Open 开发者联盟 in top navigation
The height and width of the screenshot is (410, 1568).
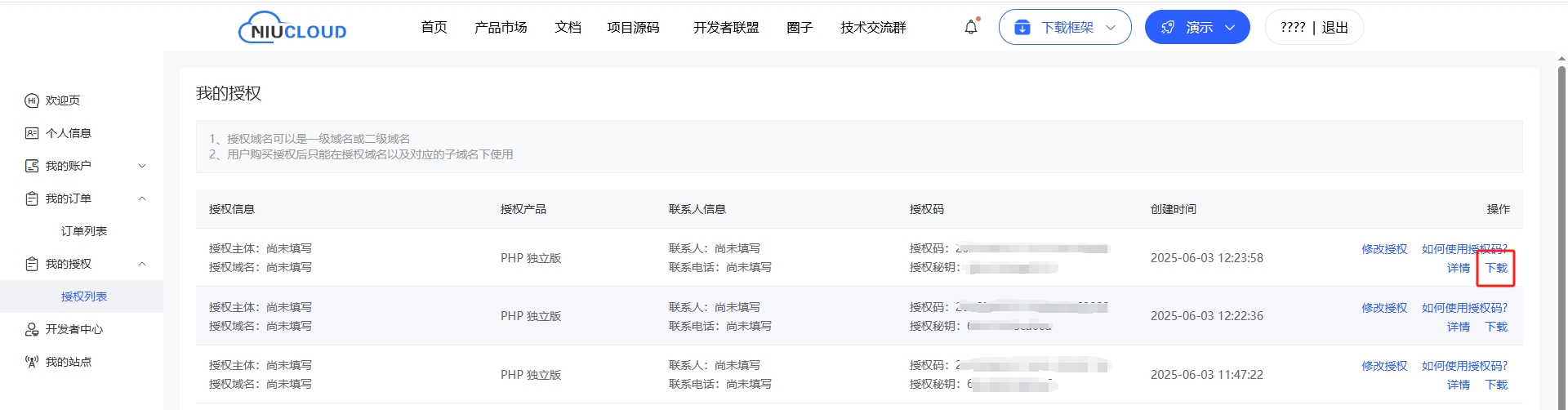point(726,28)
